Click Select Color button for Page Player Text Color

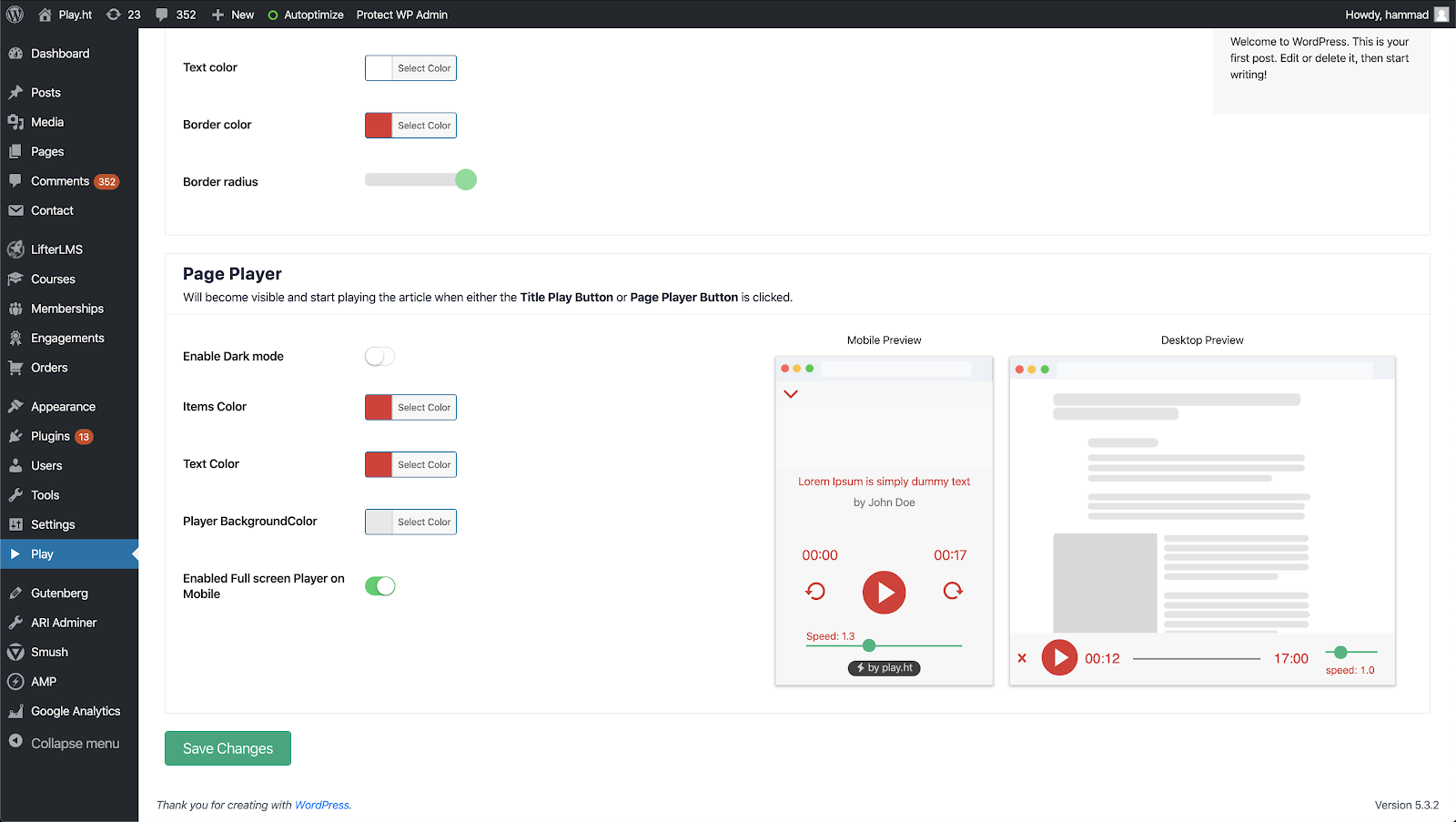(424, 464)
